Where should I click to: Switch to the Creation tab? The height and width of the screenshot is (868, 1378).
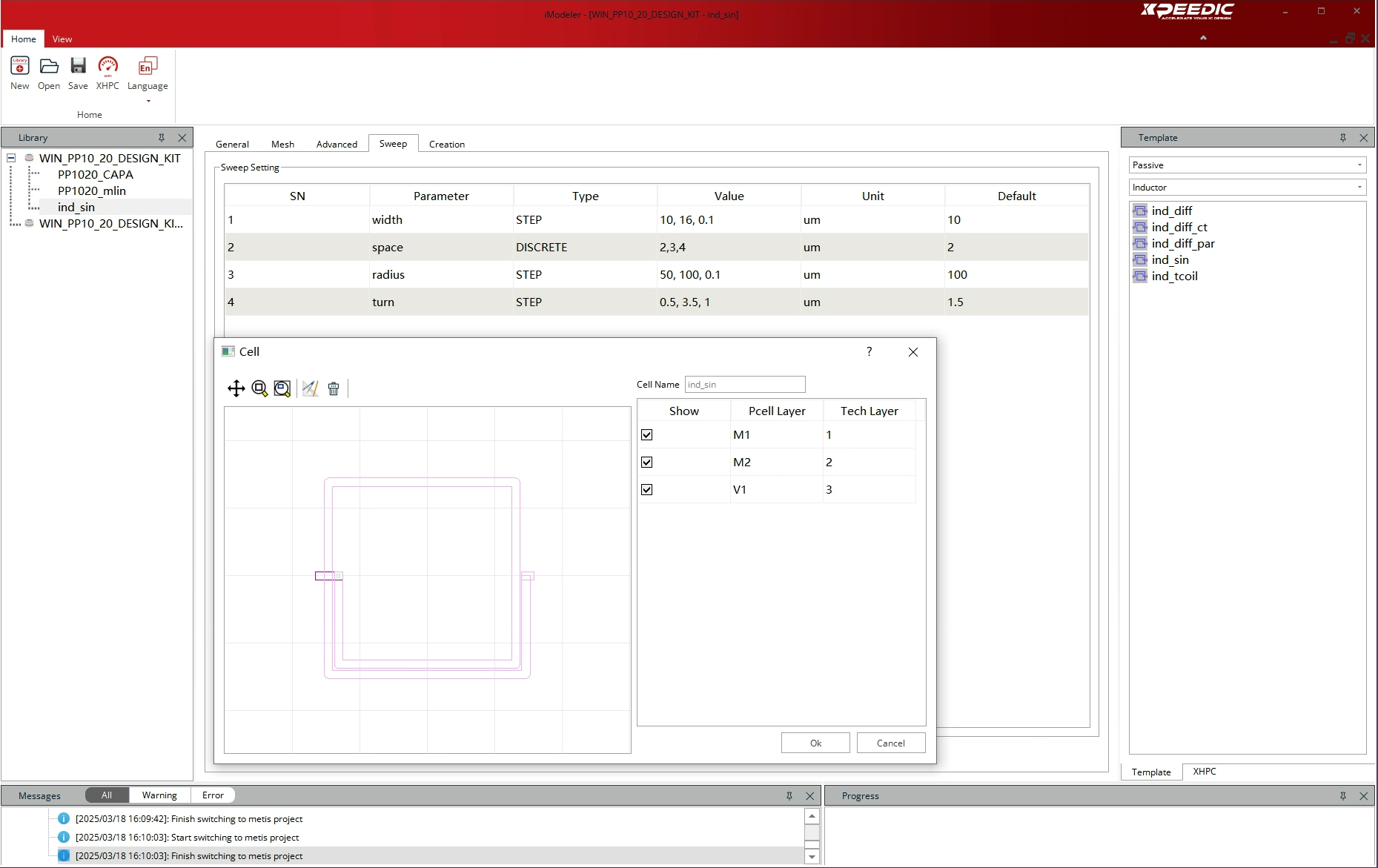447,145
